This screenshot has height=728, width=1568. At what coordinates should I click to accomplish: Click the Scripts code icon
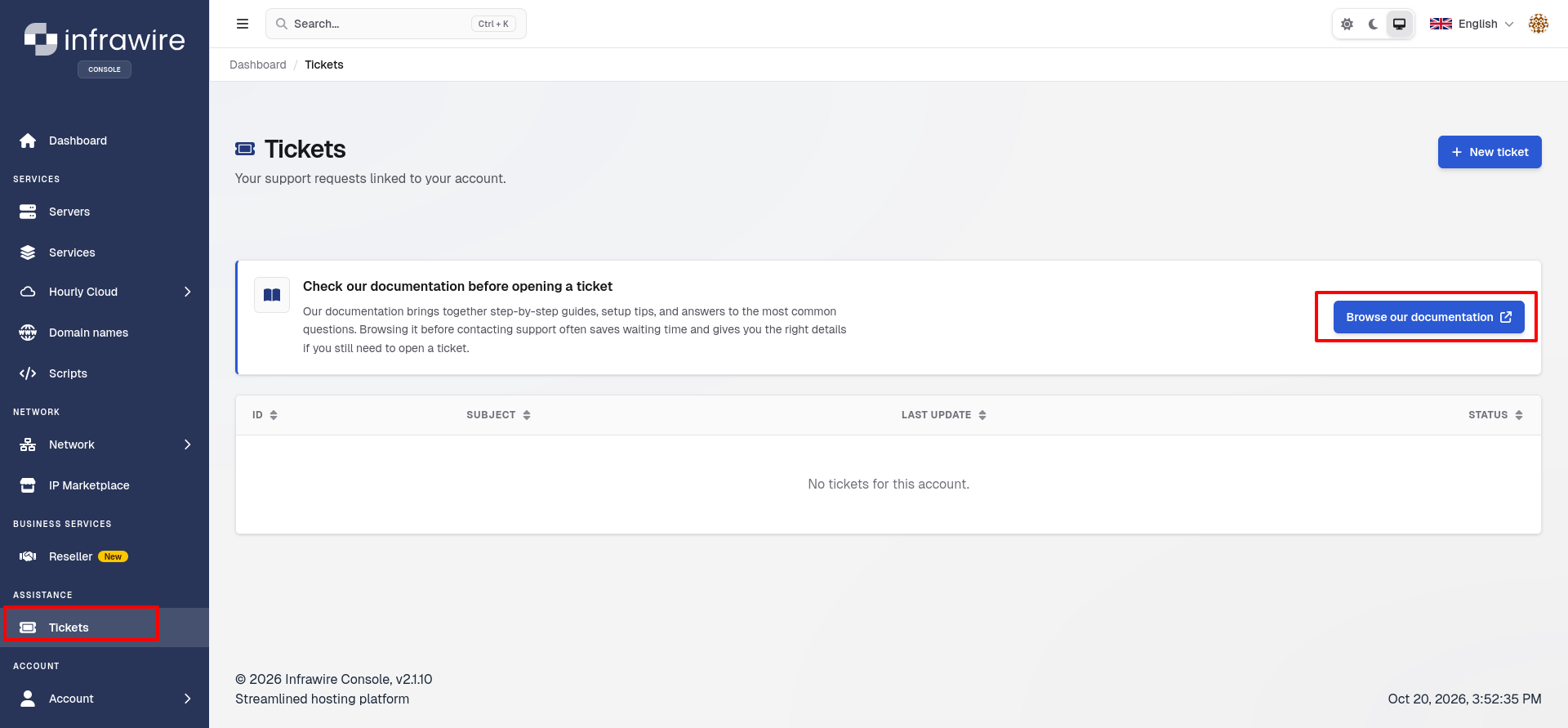click(28, 373)
